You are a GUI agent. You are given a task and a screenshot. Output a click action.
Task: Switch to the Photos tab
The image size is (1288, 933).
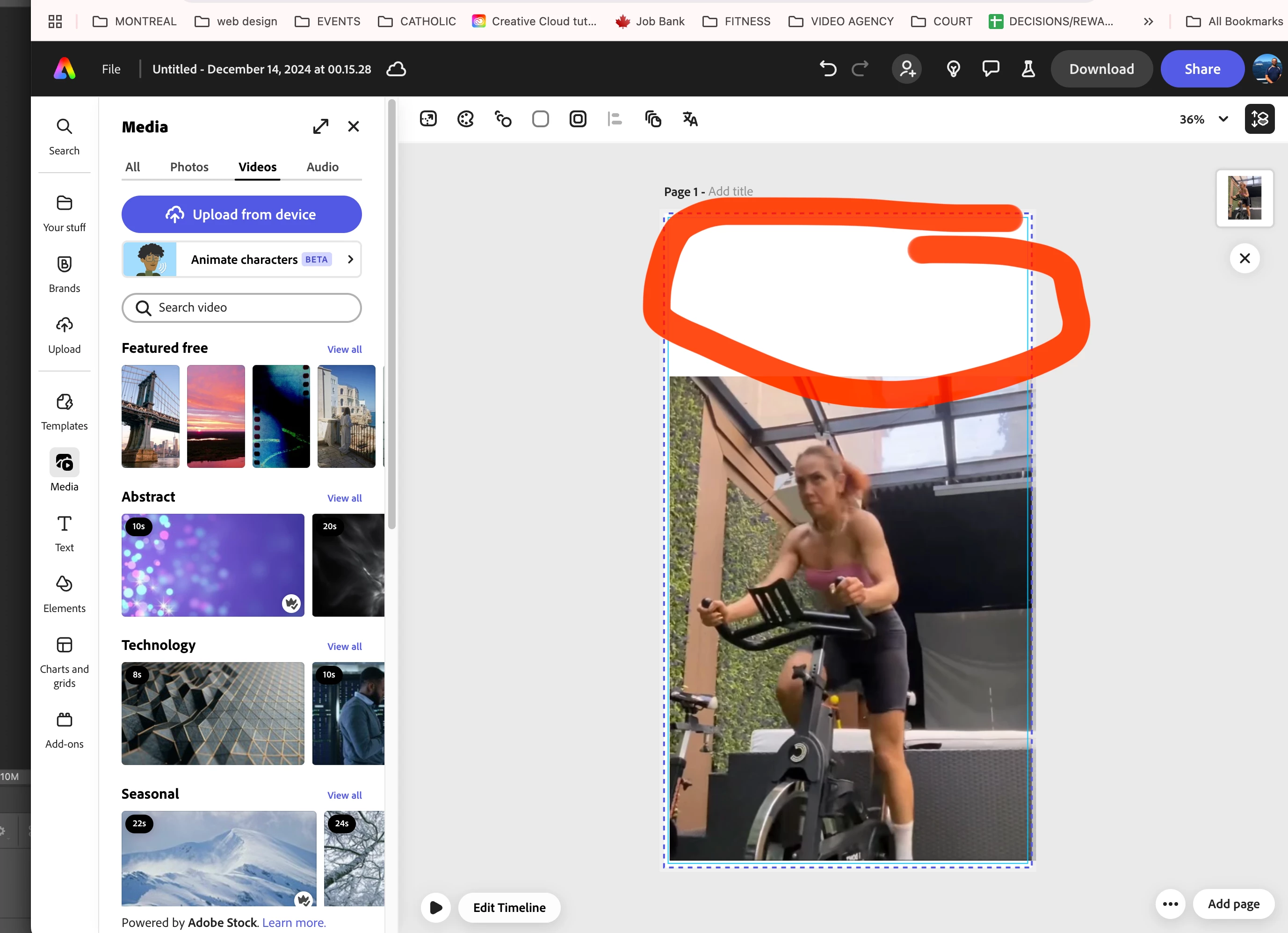click(x=189, y=167)
